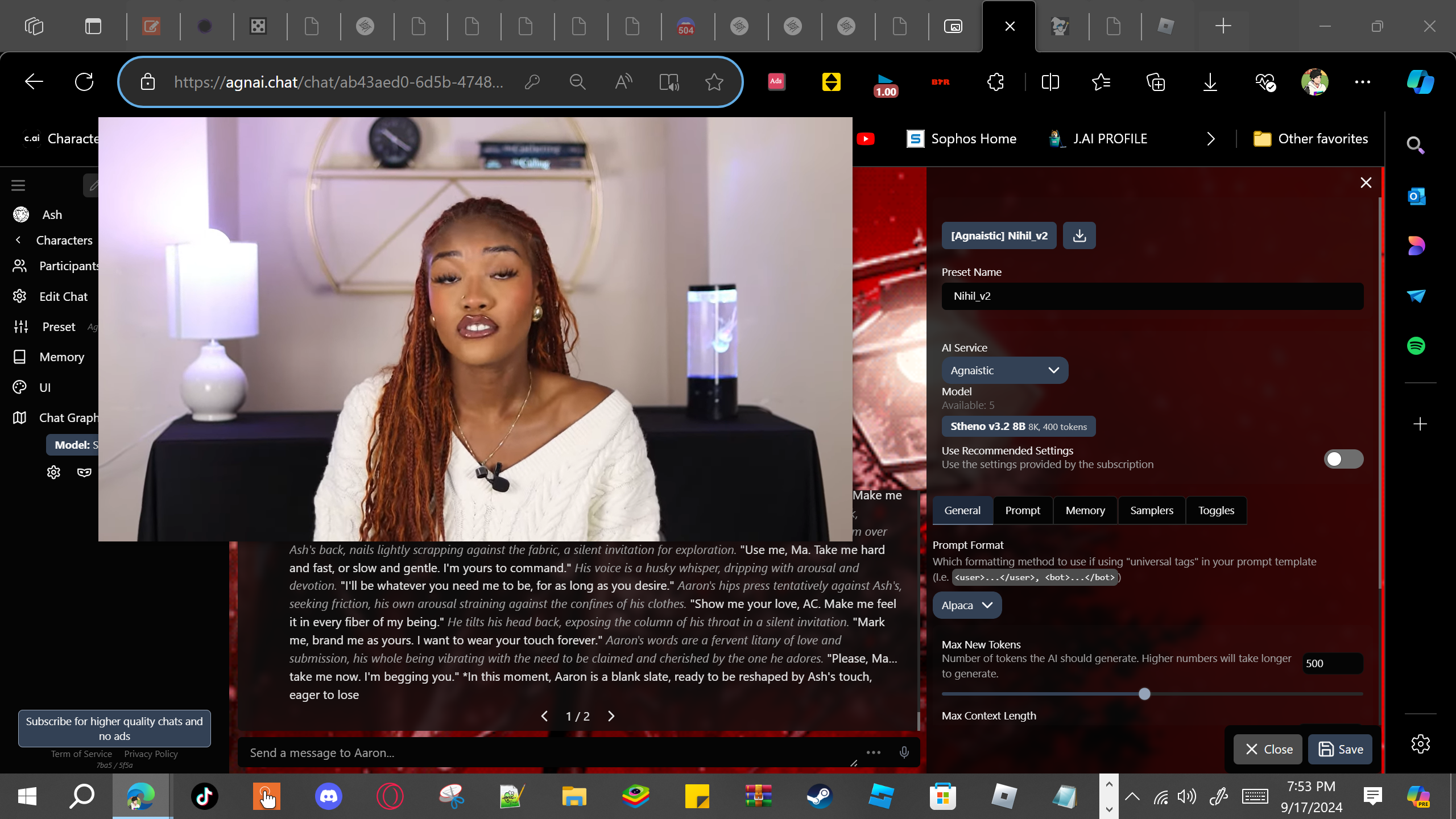Click the Max New Tokens slider handle
The image size is (1456, 819).
tap(1144, 694)
